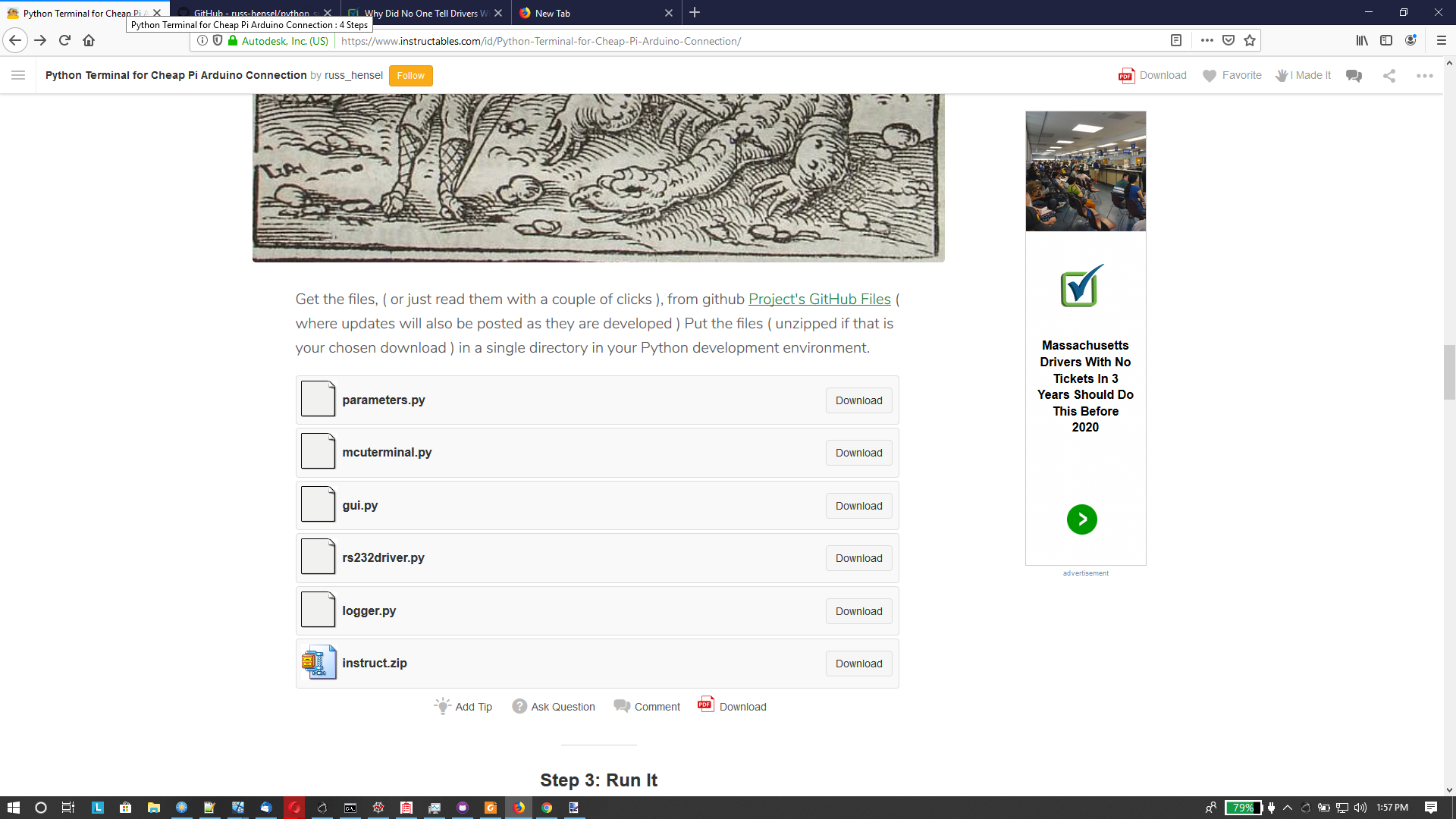Click the page vertical scrollbar thumb
1456x819 pixels.
coord(1449,372)
